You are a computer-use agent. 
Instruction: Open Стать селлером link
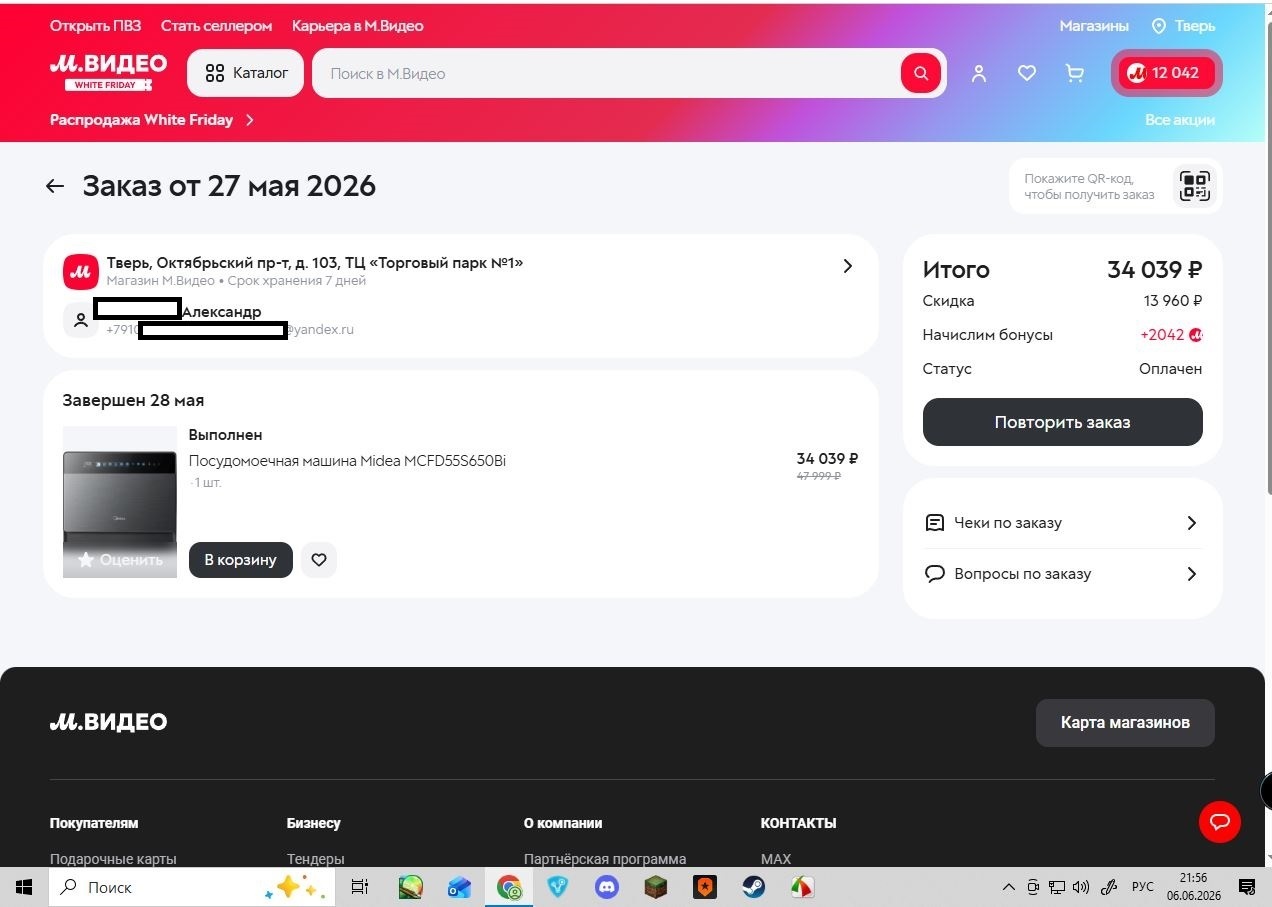coord(216,26)
